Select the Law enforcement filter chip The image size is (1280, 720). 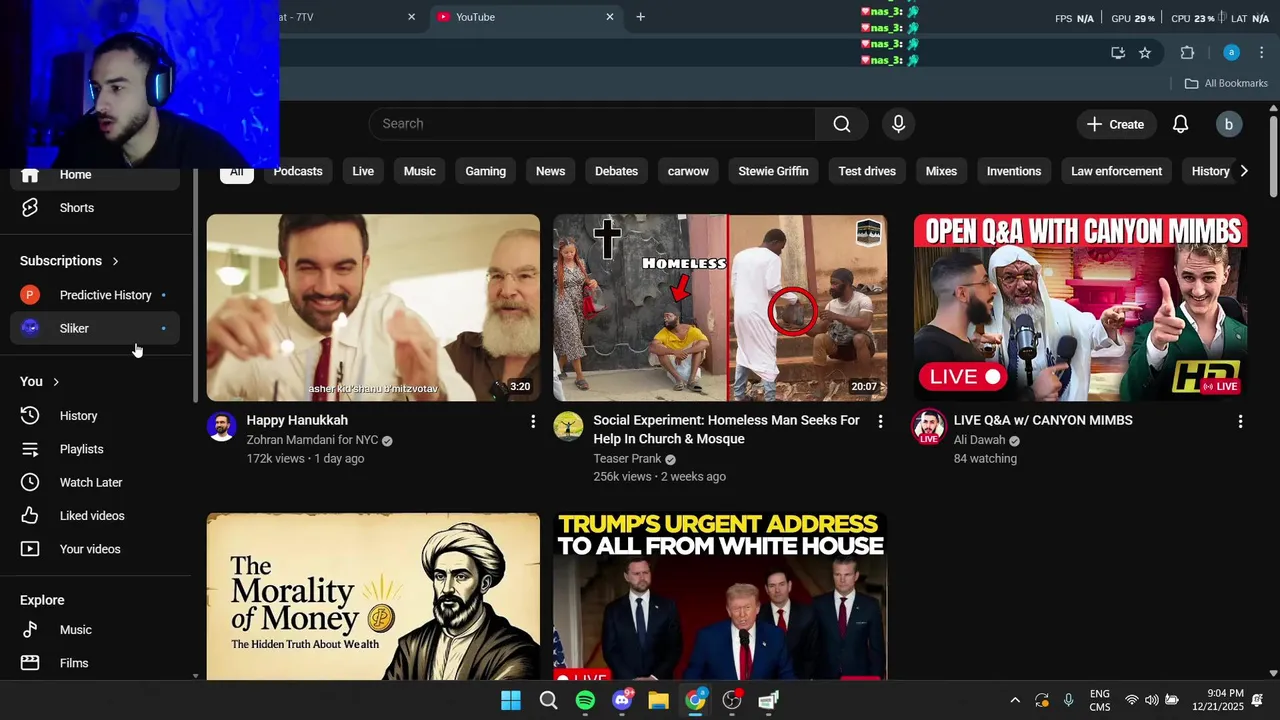coord(1116,171)
